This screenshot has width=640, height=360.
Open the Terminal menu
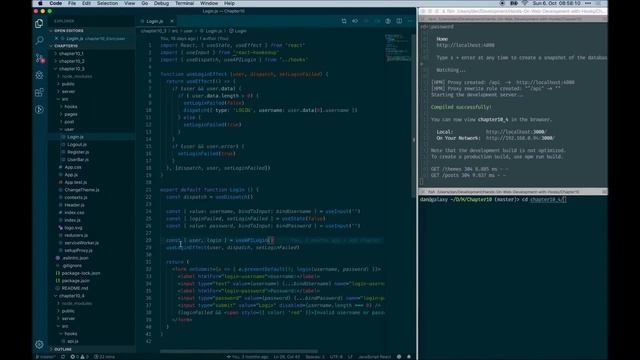coord(184,3)
